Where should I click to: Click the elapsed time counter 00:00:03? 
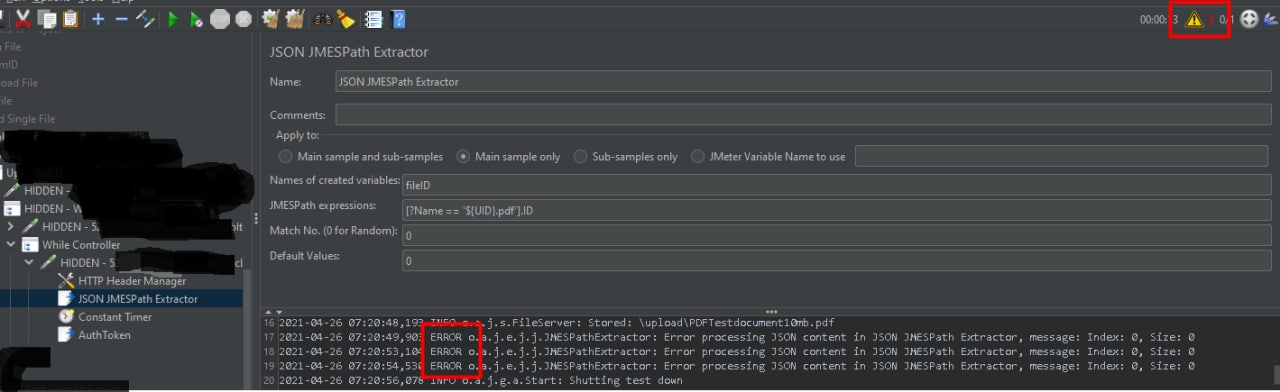(1159, 20)
